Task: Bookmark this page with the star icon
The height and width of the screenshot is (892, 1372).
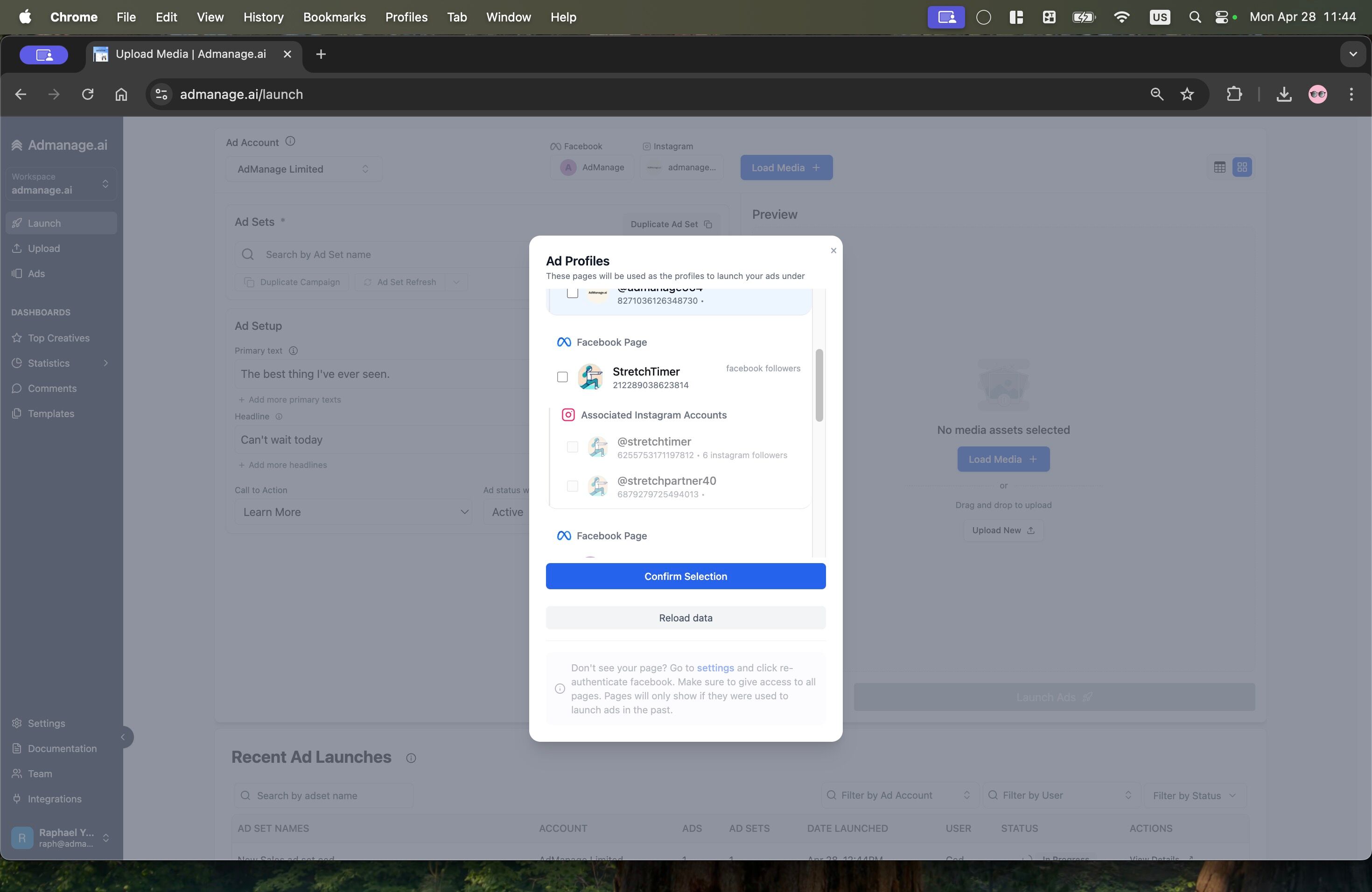Action: [1187, 94]
